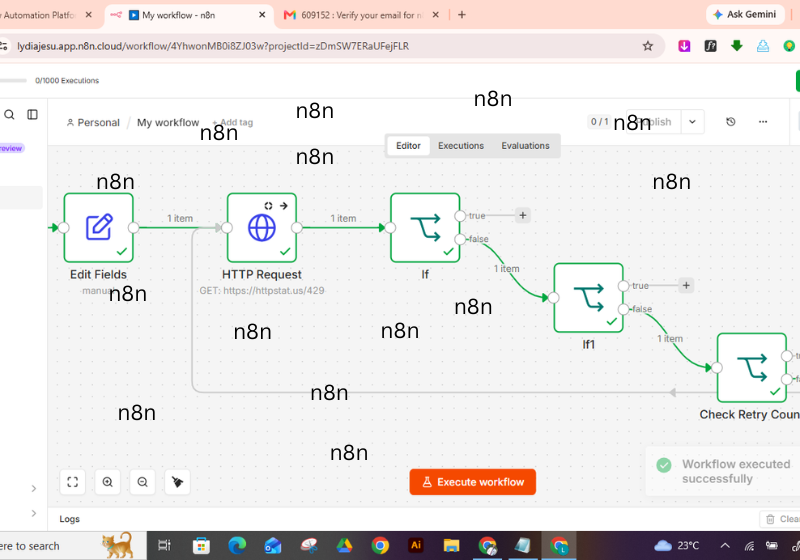This screenshot has width=800, height=560.
Task: Select the node labeled If
Action: click(425, 227)
